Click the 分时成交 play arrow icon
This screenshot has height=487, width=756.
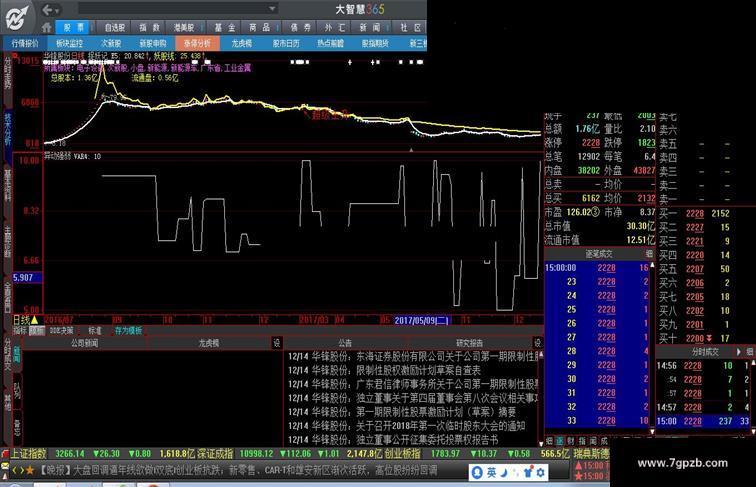[739, 352]
